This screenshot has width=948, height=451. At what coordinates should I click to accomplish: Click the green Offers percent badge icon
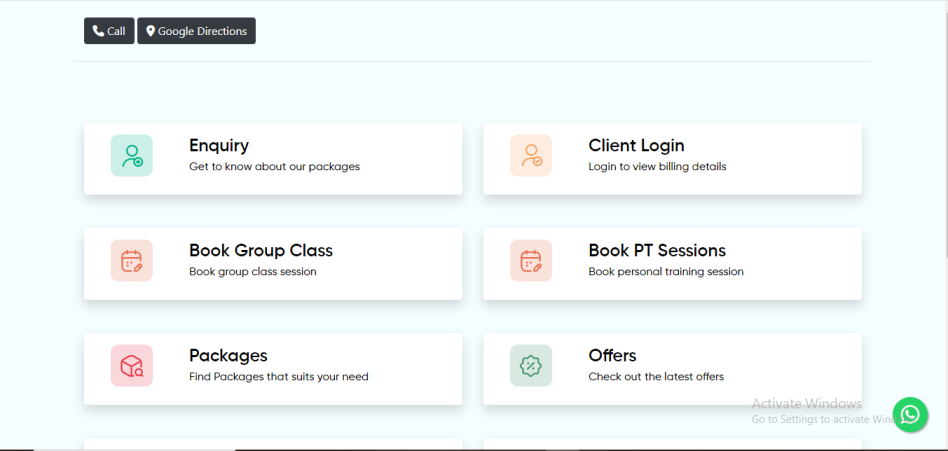point(531,366)
